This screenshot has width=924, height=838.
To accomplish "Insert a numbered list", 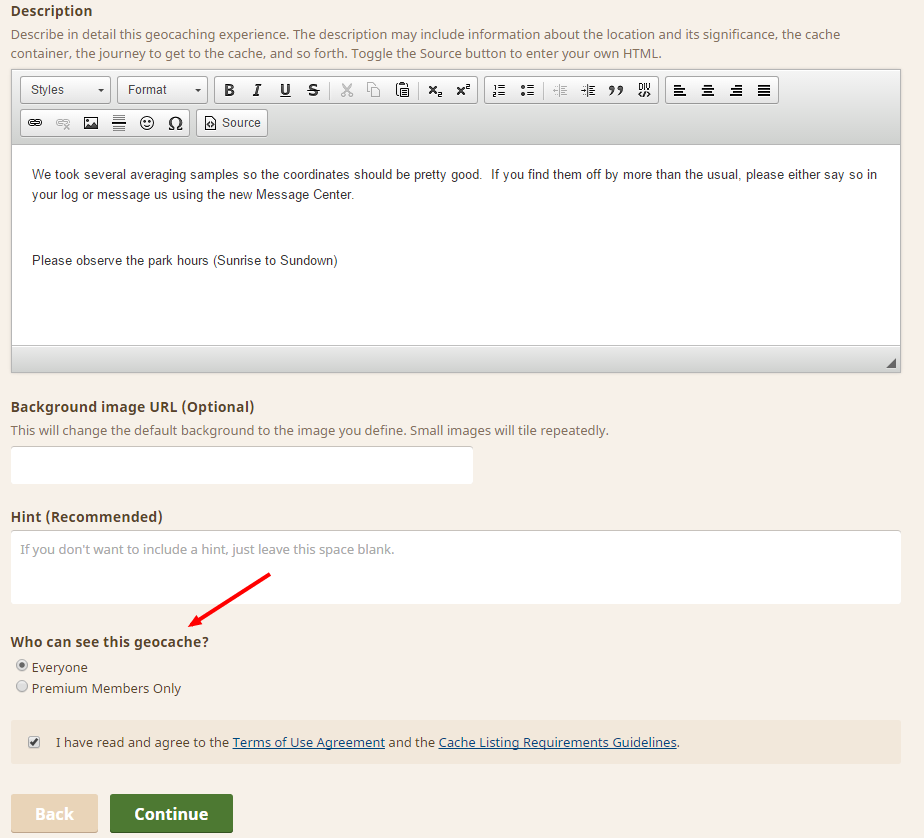I will click(x=499, y=90).
